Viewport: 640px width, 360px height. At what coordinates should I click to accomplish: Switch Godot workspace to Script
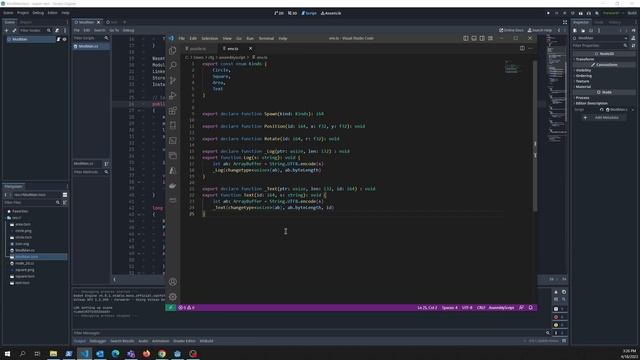coord(309,13)
